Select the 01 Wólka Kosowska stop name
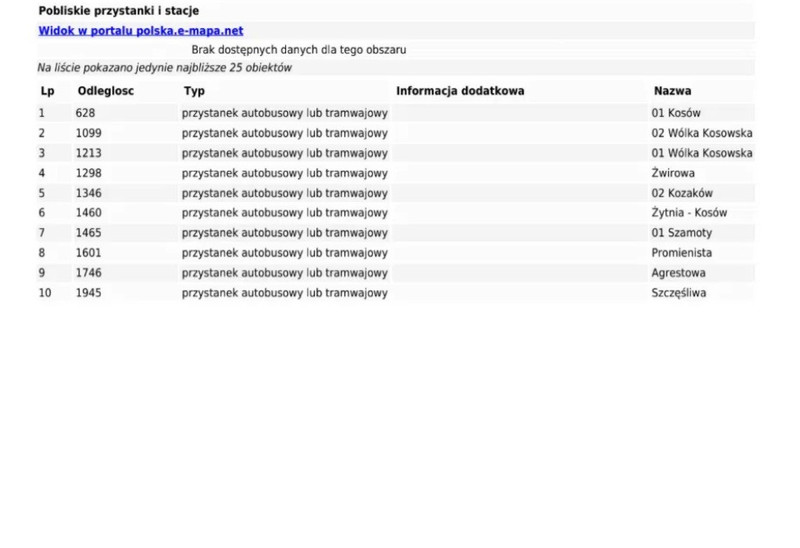 (701, 153)
